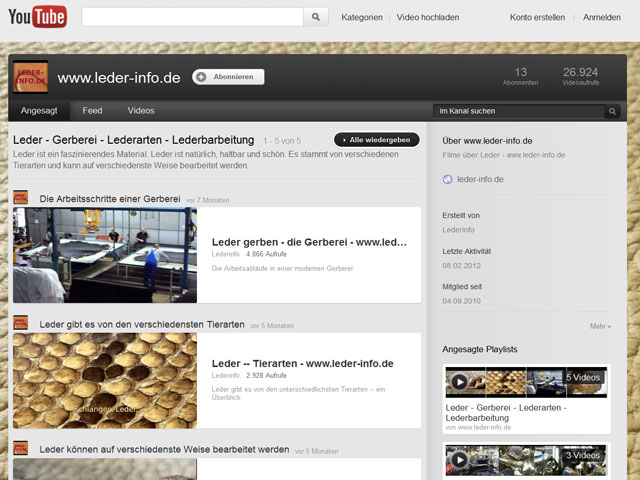Click 'vor 7 Monaten' timestamp

[x=207, y=200]
